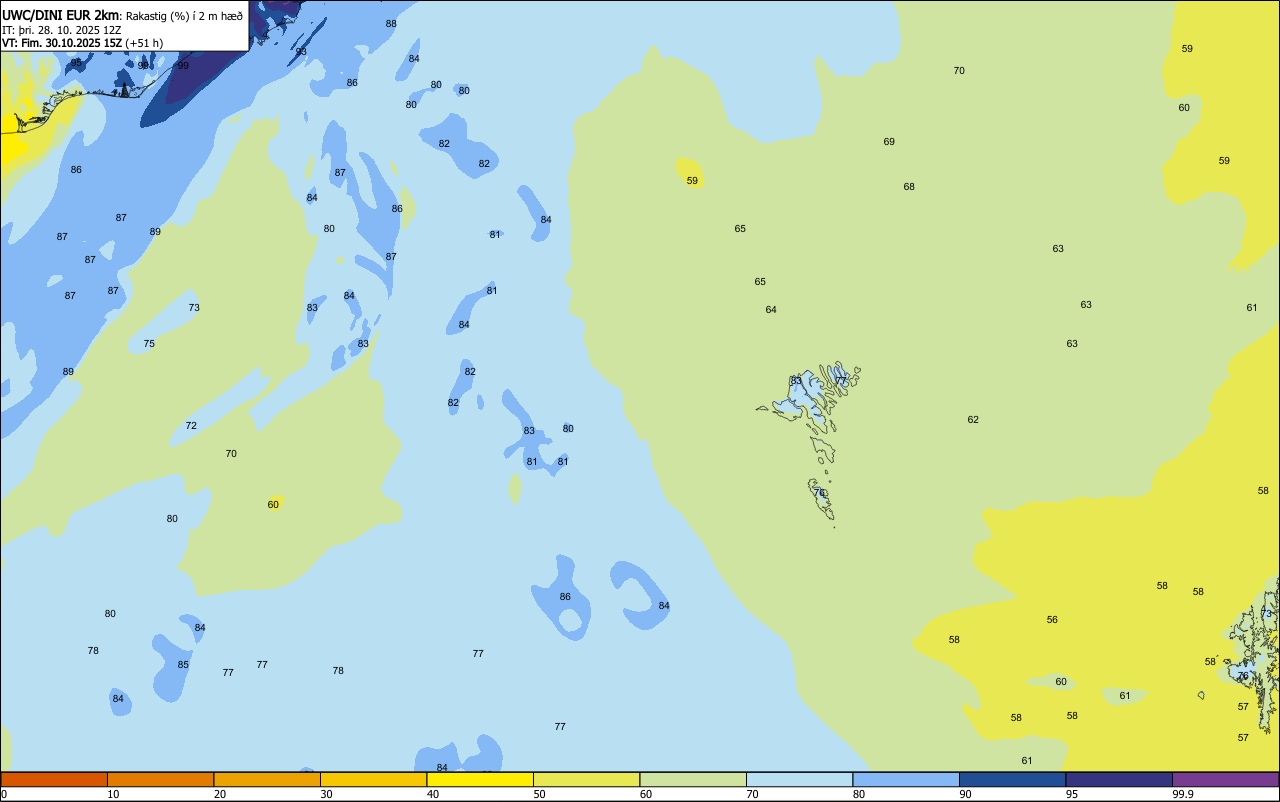Click the humidity value '75' on map
The image size is (1280, 802).
coord(149,344)
